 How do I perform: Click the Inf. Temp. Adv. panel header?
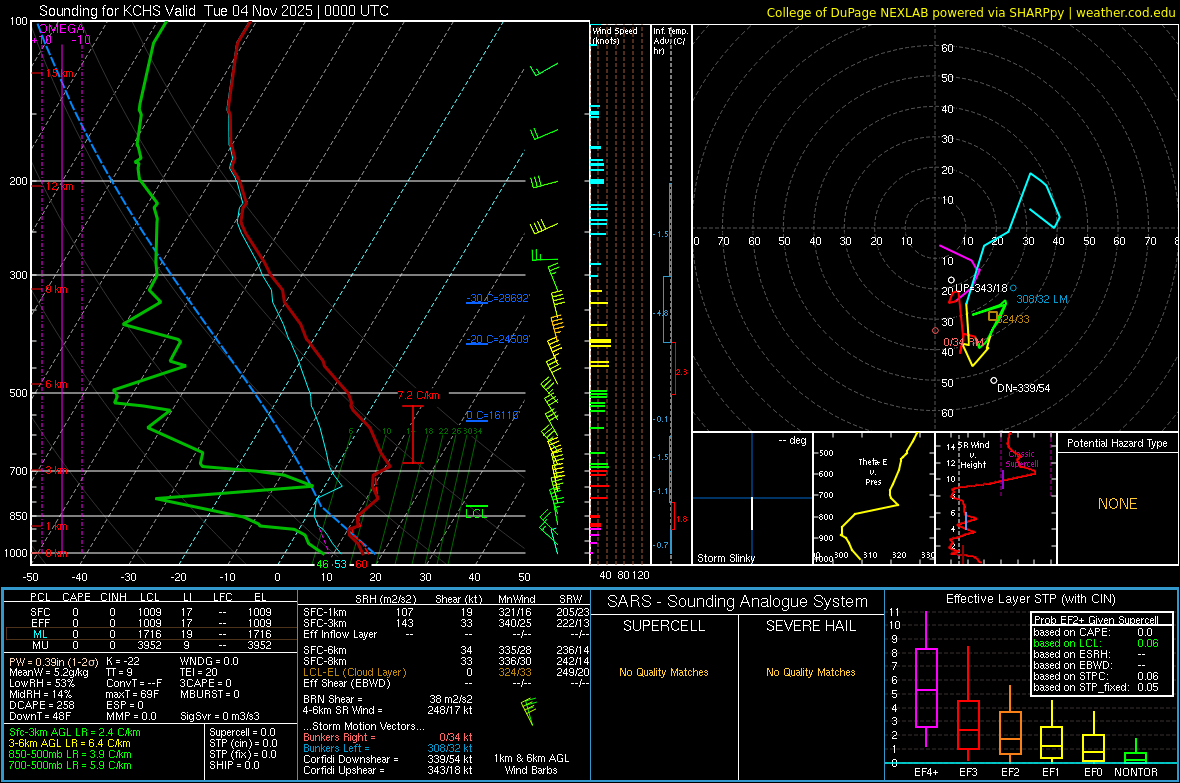click(670, 41)
